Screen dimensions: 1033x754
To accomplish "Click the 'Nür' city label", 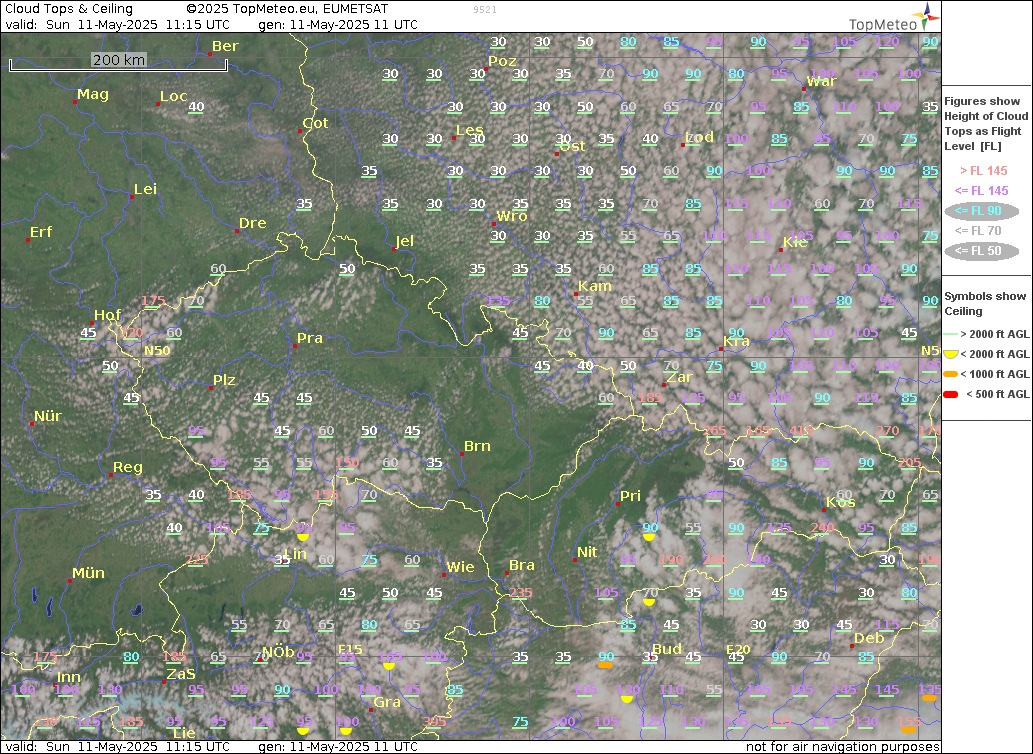I will [47, 416].
